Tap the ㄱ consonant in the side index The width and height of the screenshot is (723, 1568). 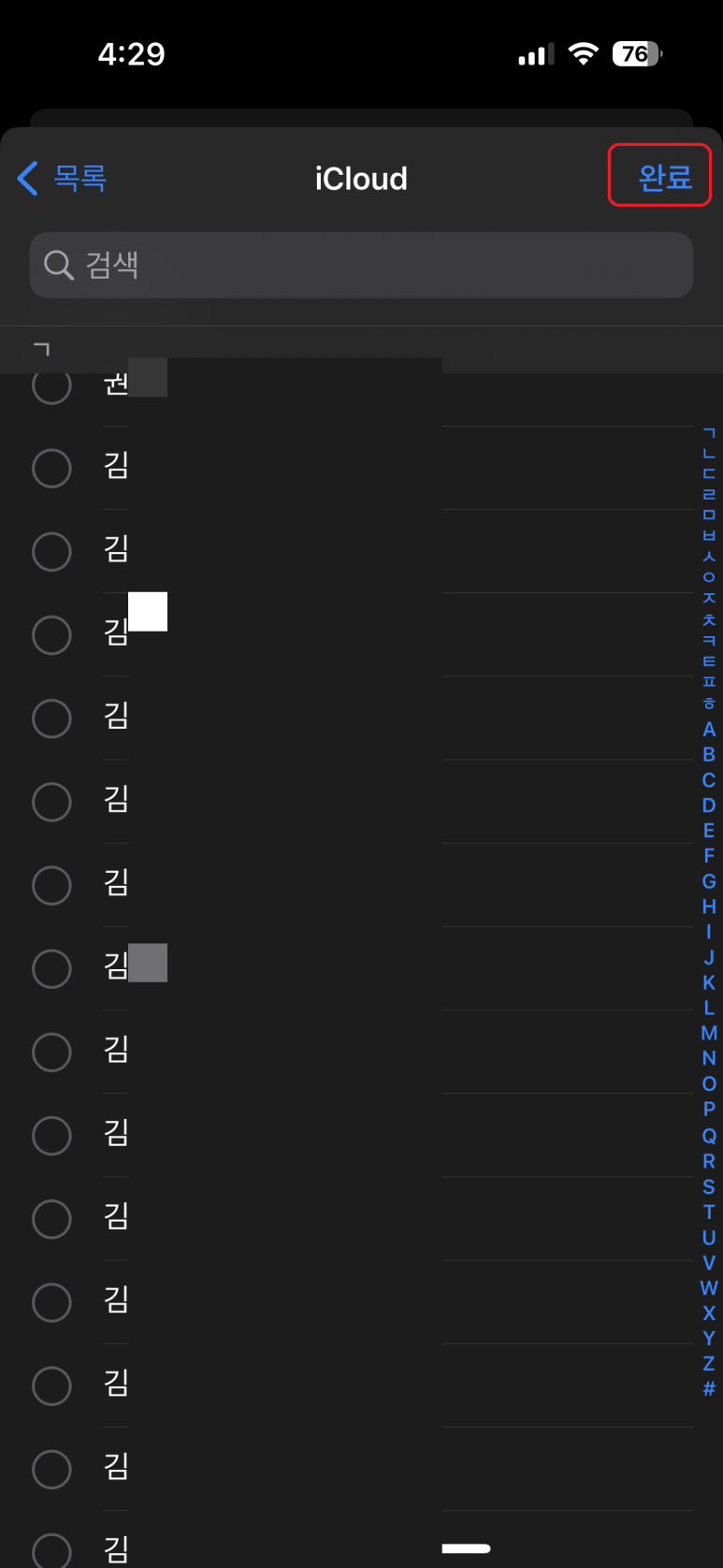(709, 433)
